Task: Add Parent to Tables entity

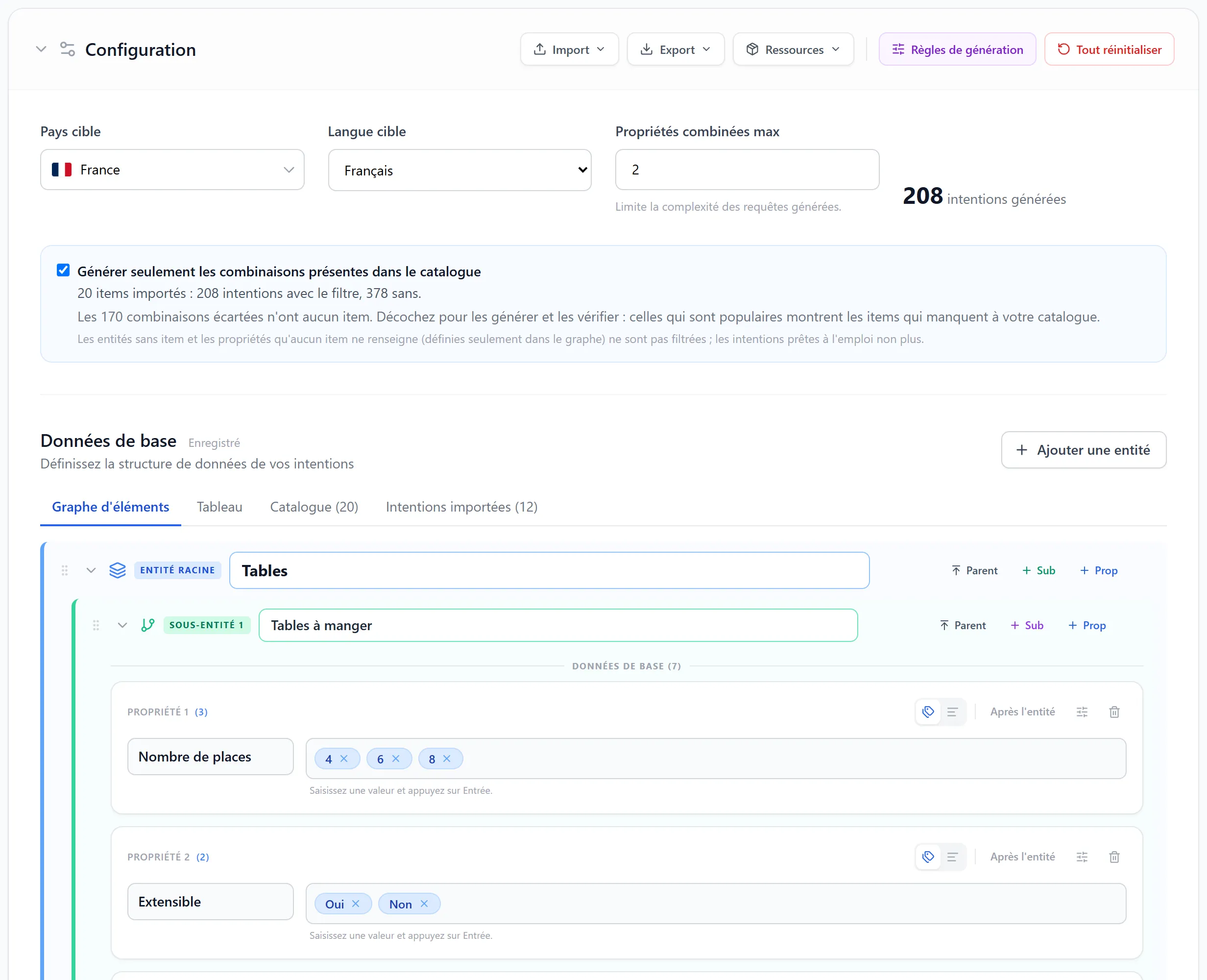Action: click(974, 570)
